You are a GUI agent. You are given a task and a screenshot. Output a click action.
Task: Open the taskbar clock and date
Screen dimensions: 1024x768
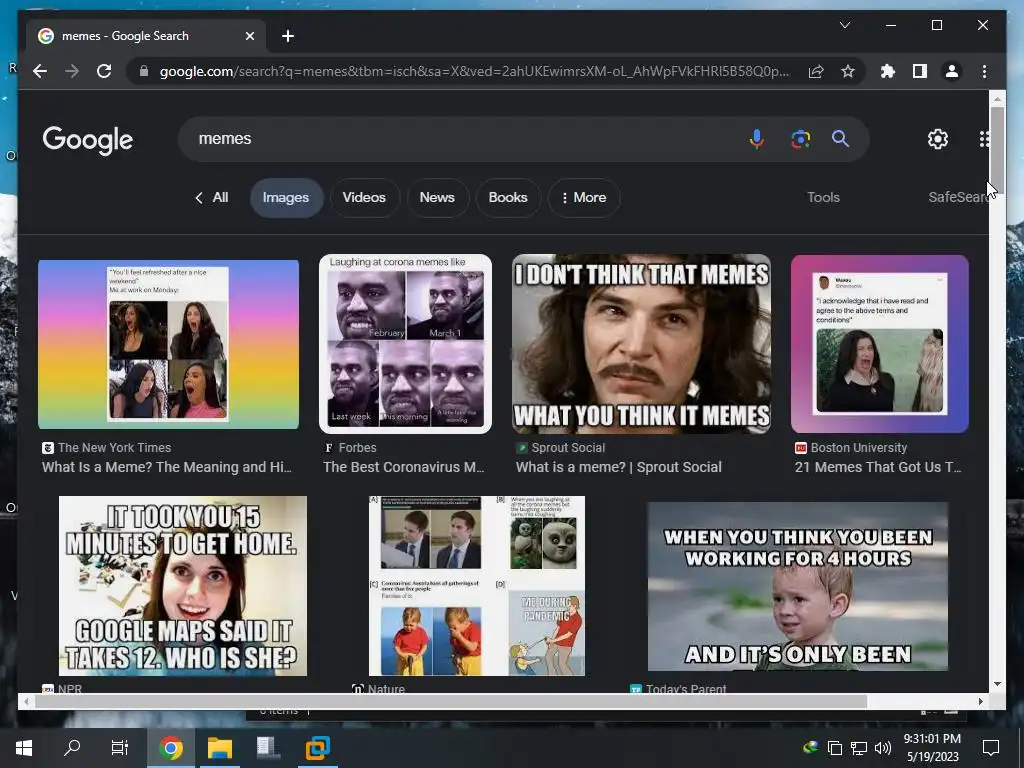[933, 748]
